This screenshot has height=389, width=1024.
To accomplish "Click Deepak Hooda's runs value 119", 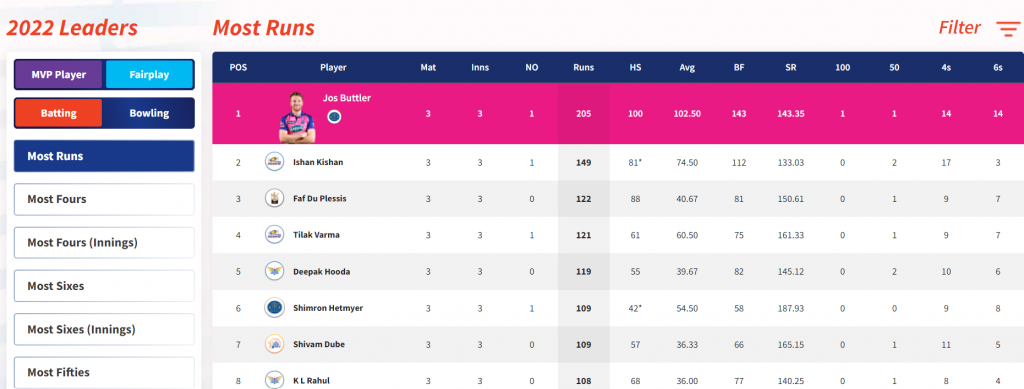I will 583,272.
